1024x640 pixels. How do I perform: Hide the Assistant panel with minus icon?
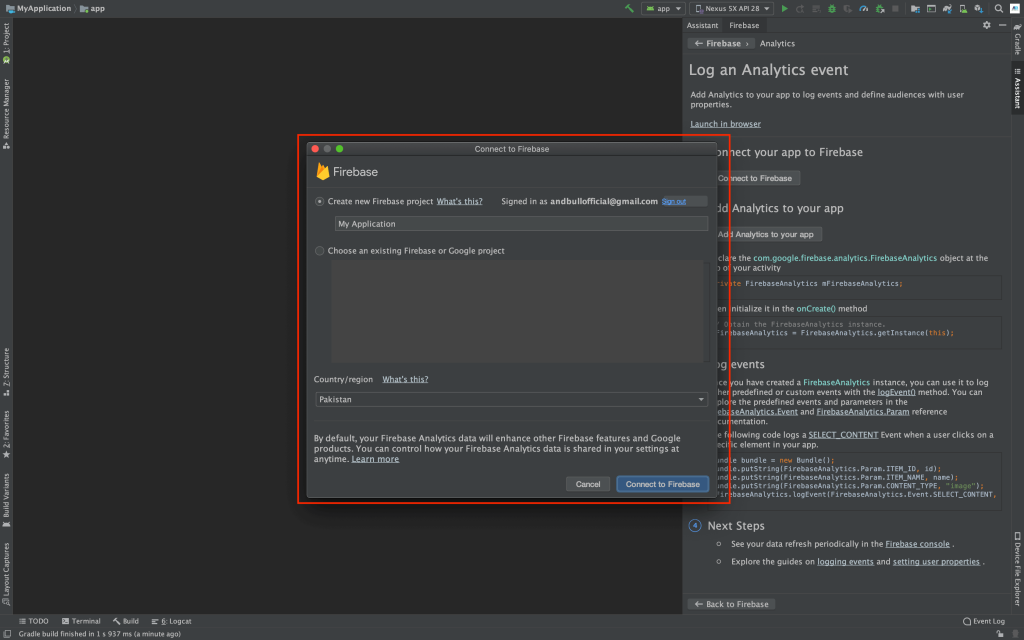1002,25
